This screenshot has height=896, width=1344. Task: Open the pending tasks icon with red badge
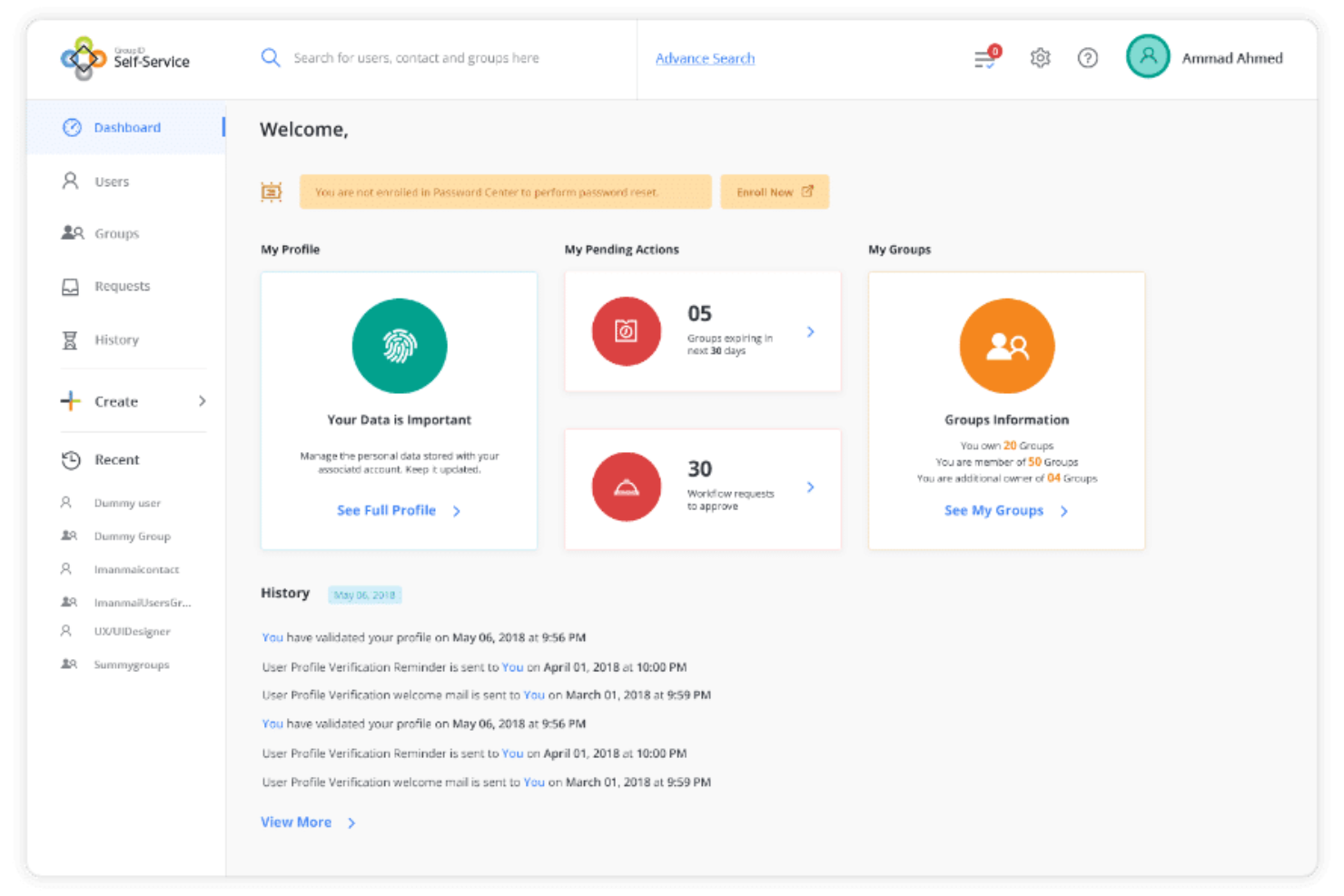click(984, 57)
